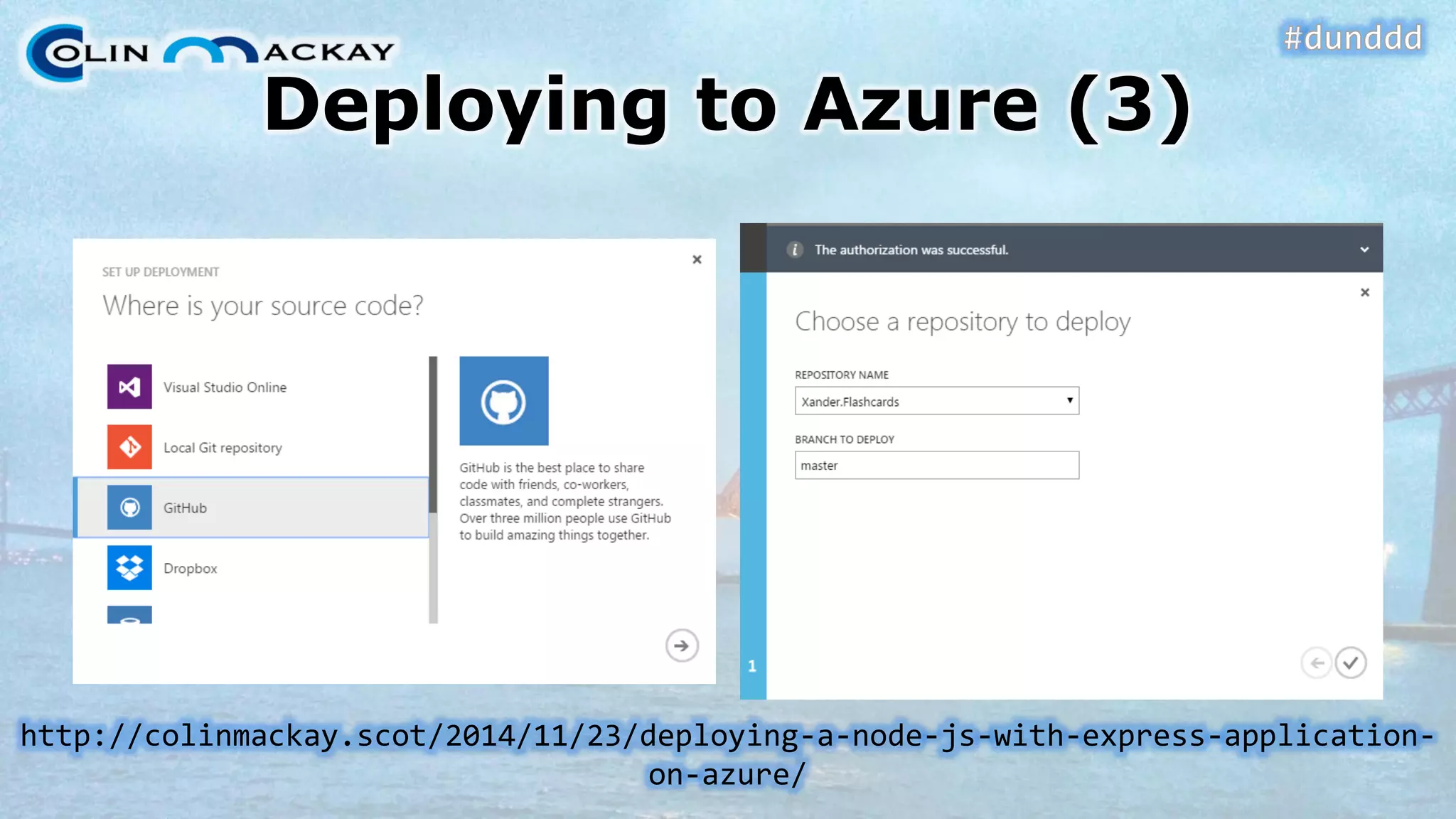Click the 'SET UP DEPLOYMENT' label
The width and height of the screenshot is (1456, 819).
(161, 272)
